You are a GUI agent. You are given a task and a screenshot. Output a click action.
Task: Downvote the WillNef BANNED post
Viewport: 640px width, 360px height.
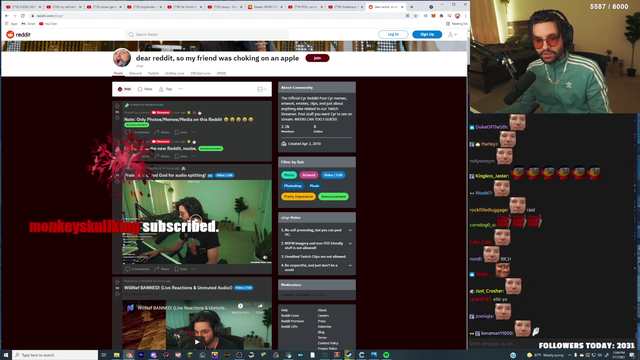[117, 294]
